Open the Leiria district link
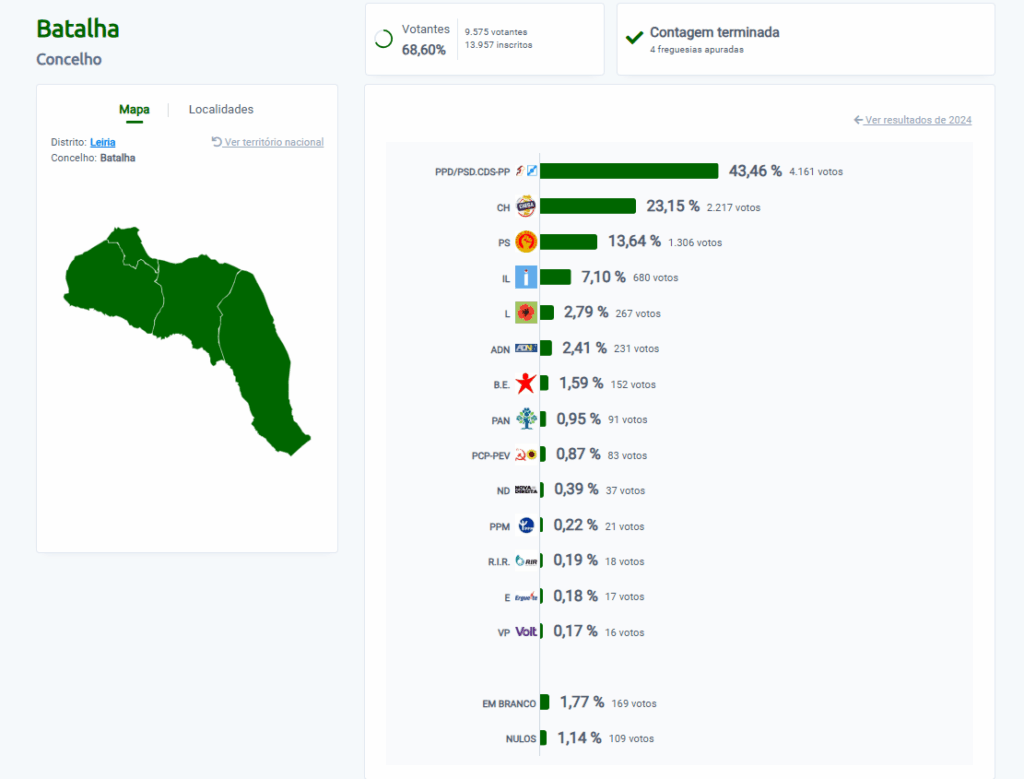 click(x=102, y=143)
